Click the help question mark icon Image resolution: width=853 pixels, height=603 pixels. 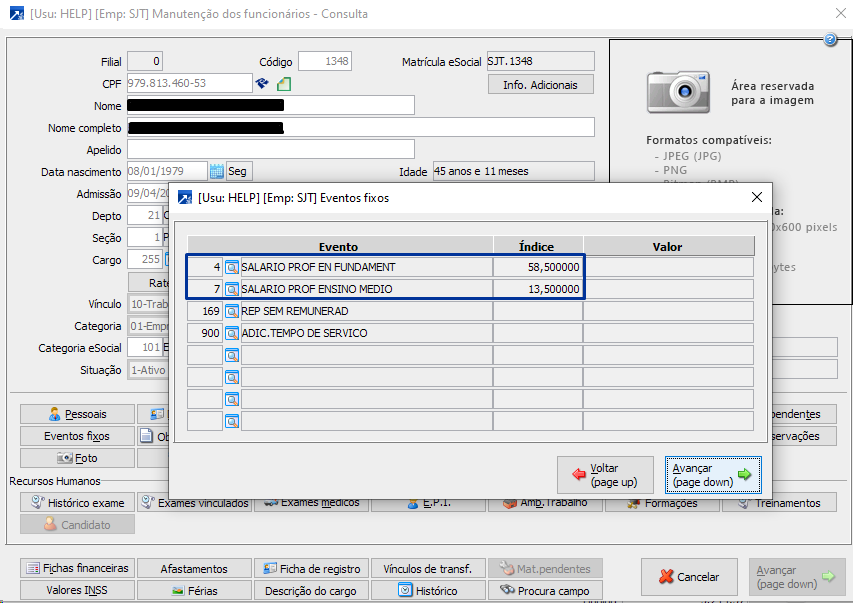click(x=830, y=39)
